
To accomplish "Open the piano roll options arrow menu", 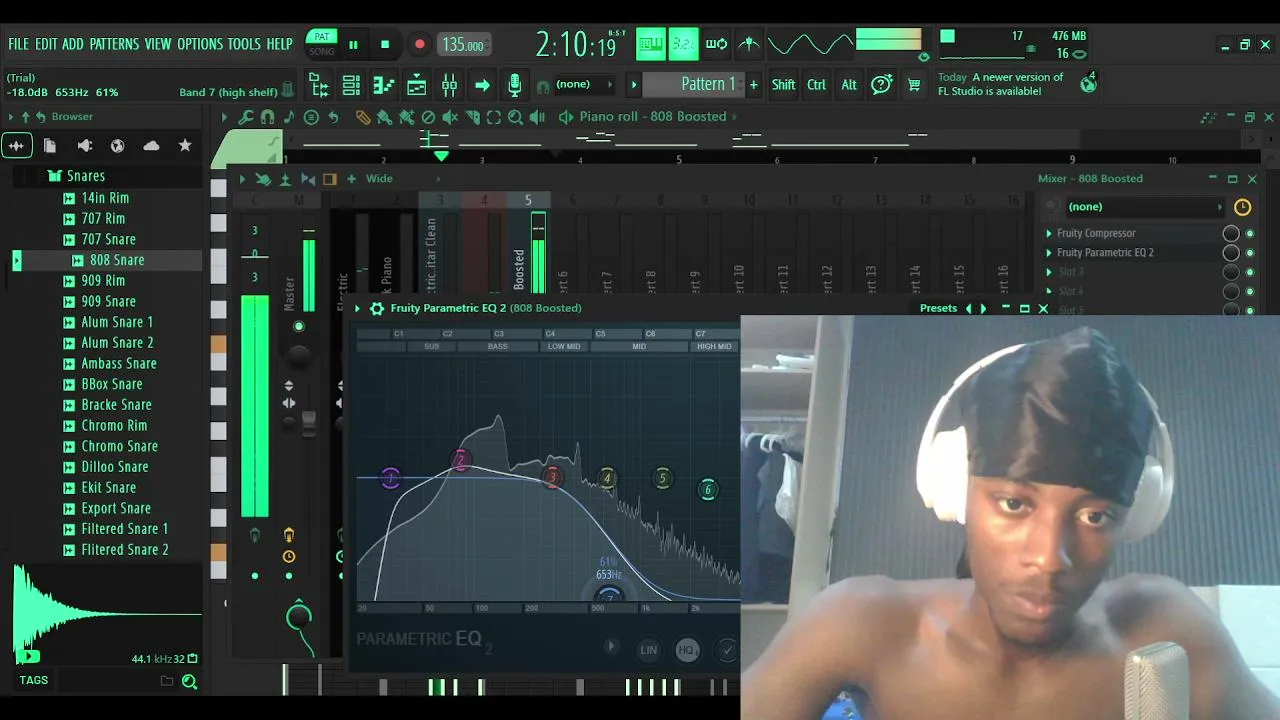I will pyautogui.click(x=224, y=117).
